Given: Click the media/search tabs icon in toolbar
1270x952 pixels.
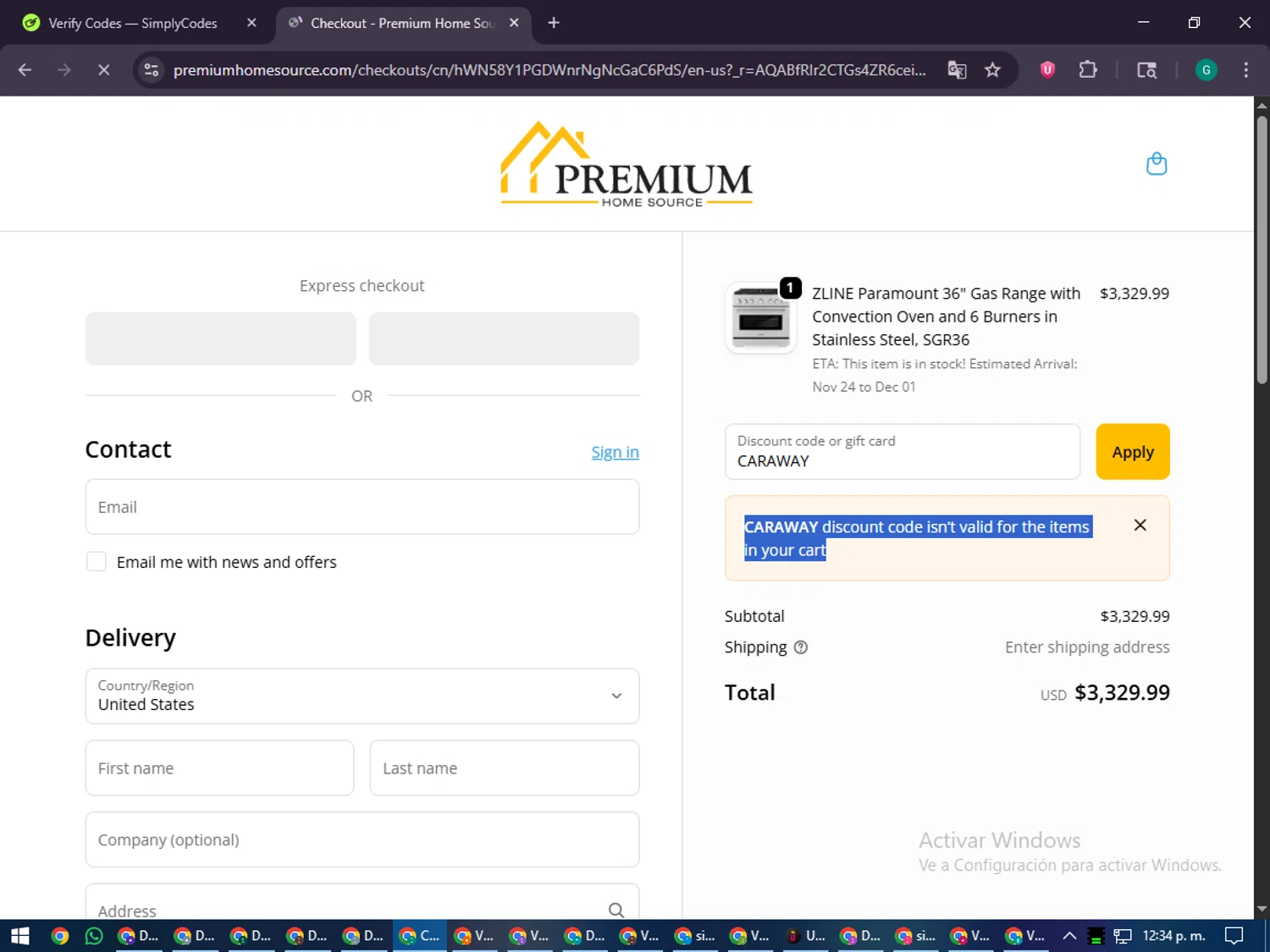Looking at the screenshot, I should point(1146,70).
